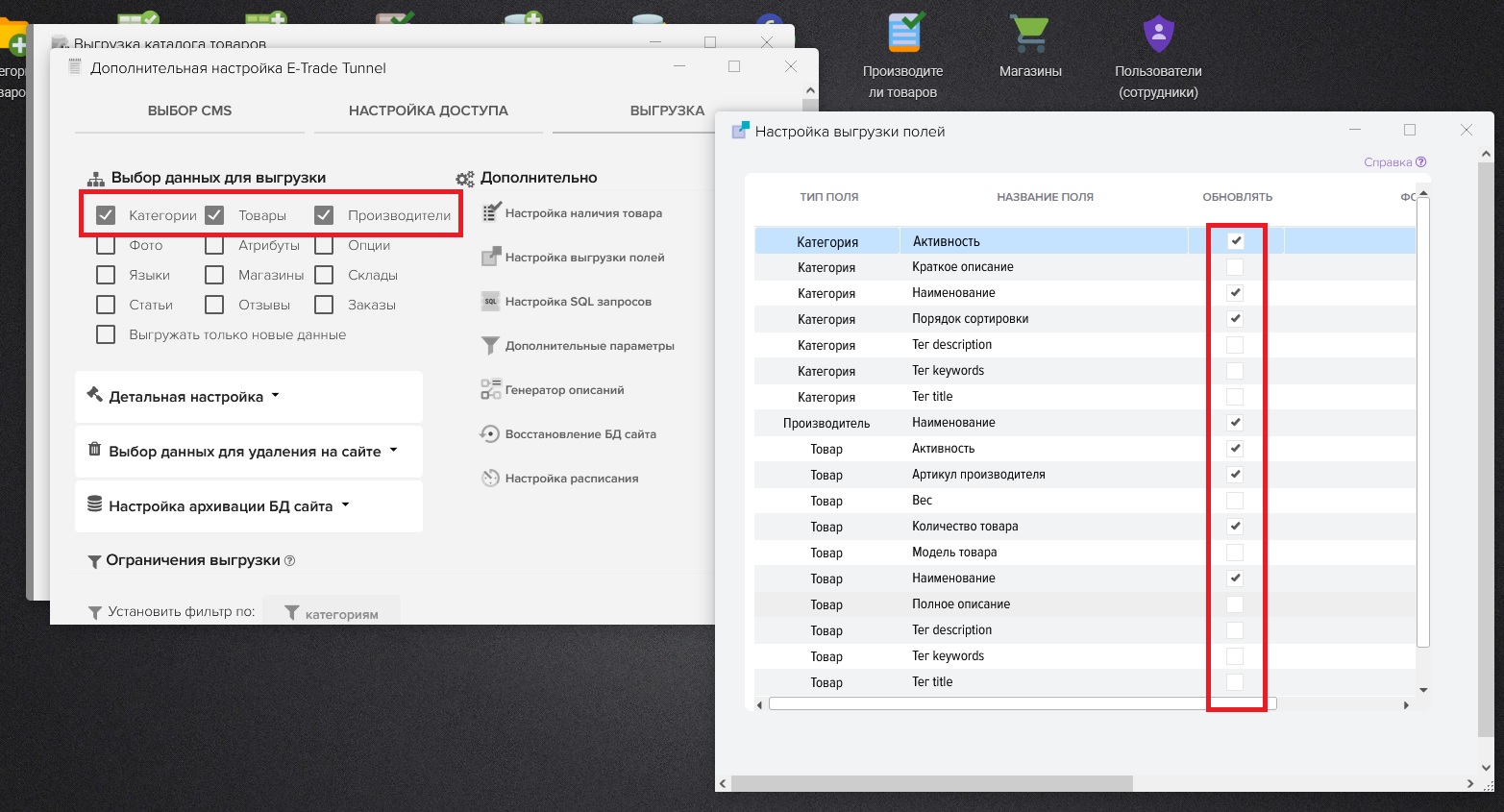Select the Товар Артикул производителя row
Screen dimensions: 1504x812
tap(1085, 475)
